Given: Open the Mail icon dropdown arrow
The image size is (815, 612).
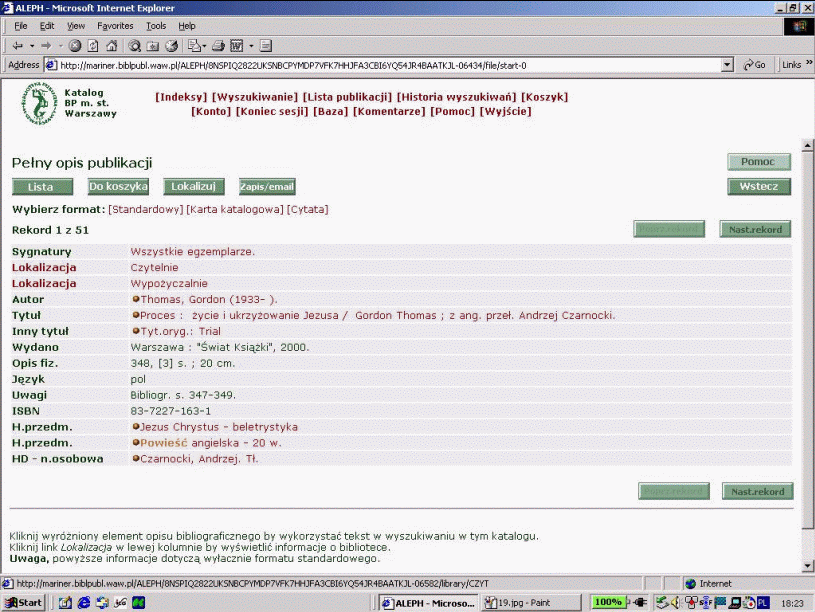Looking at the screenshot, I should point(203,45).
